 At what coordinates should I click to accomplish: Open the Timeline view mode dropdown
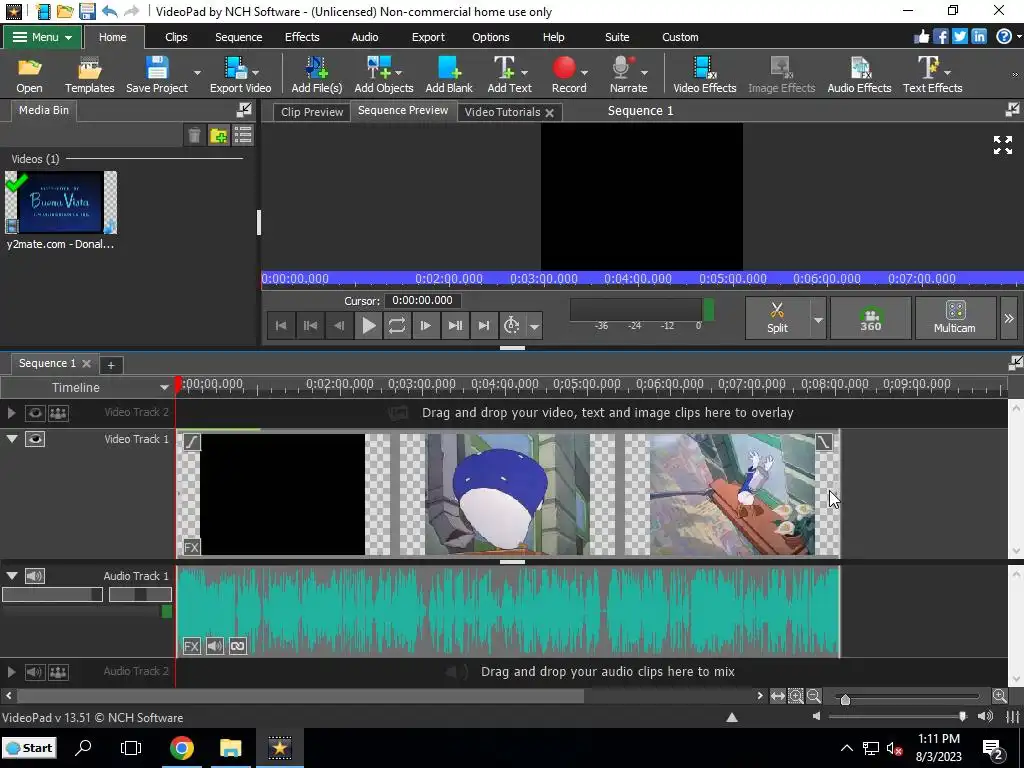(164, 387)
